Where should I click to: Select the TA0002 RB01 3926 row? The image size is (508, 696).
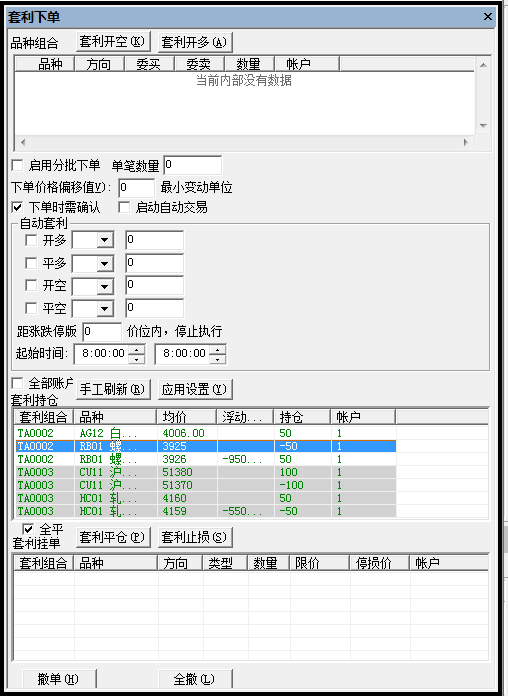206,459
